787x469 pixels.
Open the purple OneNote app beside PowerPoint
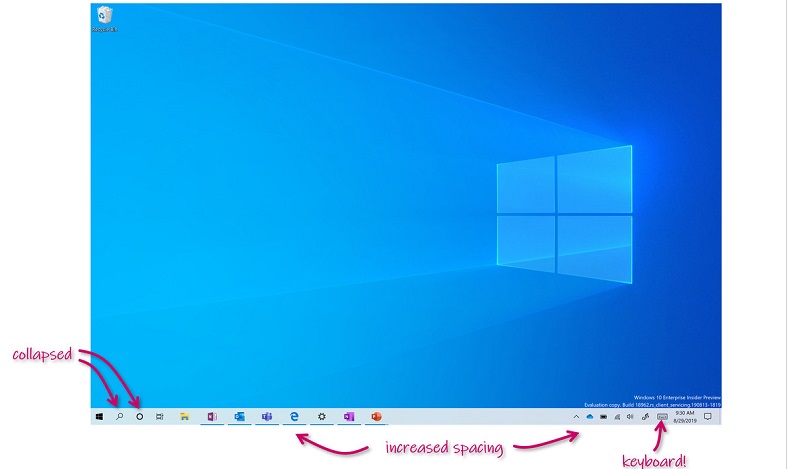[x=349, y=417]
